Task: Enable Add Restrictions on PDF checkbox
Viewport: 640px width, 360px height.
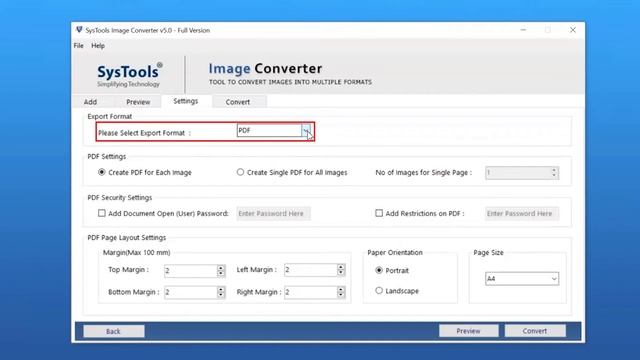Action: tap(379, 213)
